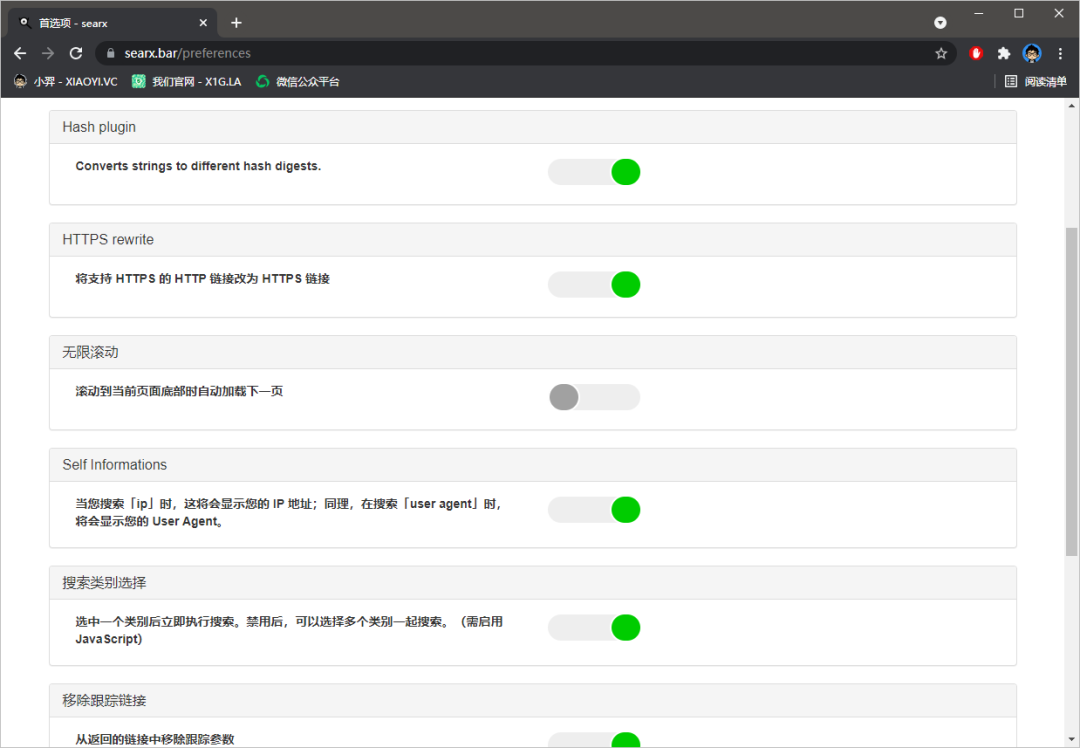Click 'Converts strings to different hash digests.' text
1080x748 pixels.
click(198, 166)
